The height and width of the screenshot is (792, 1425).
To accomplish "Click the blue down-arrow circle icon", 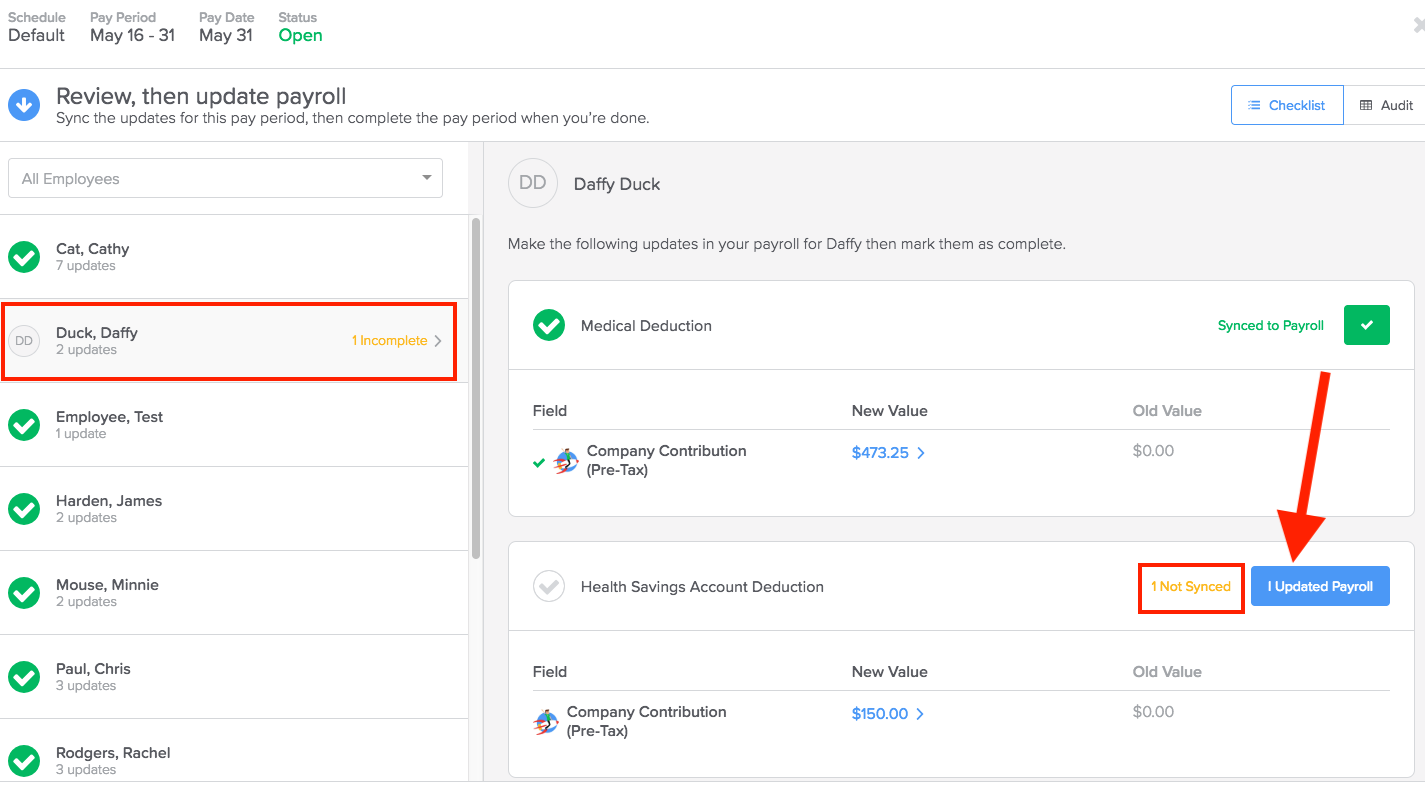I will pos(24,104).
